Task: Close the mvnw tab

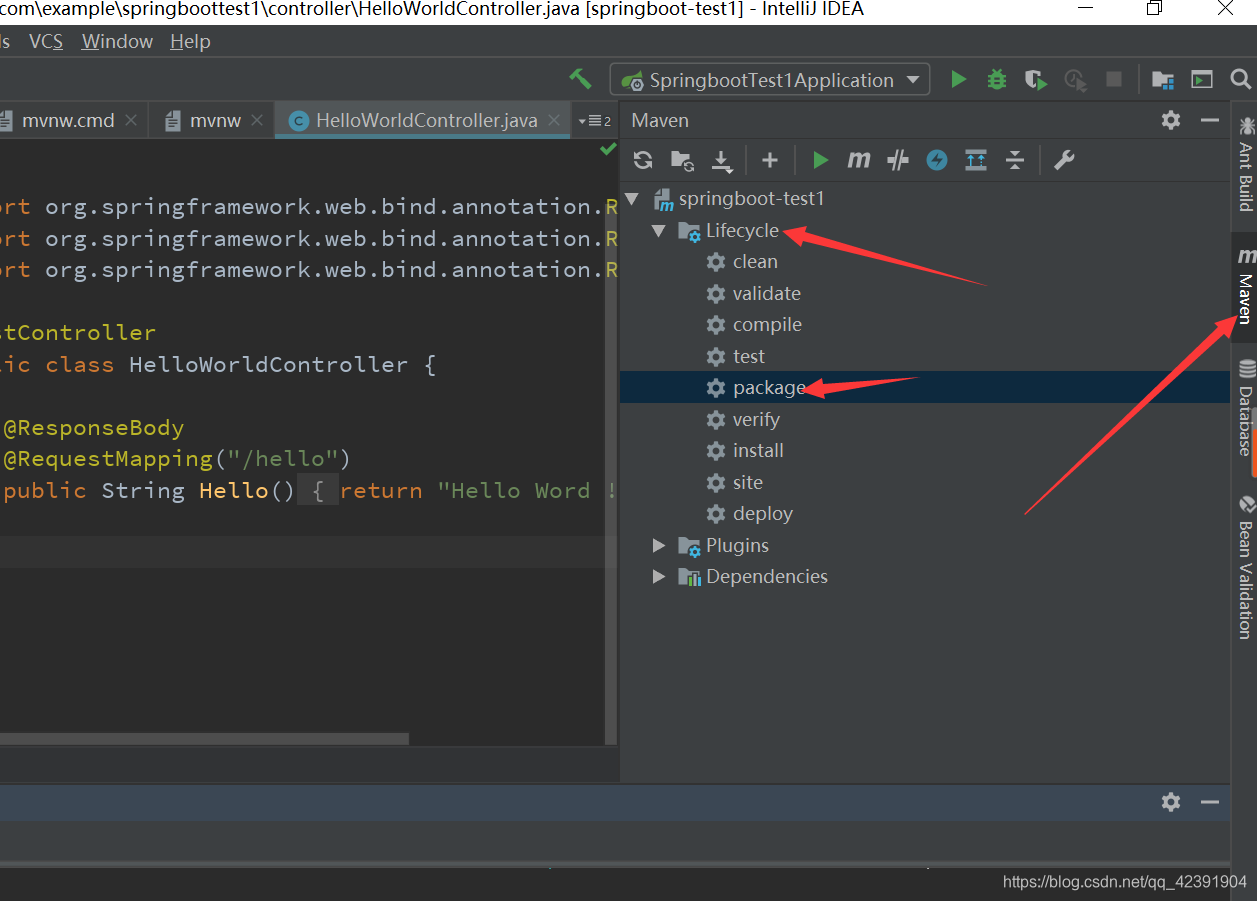Action: click(257, 120)
